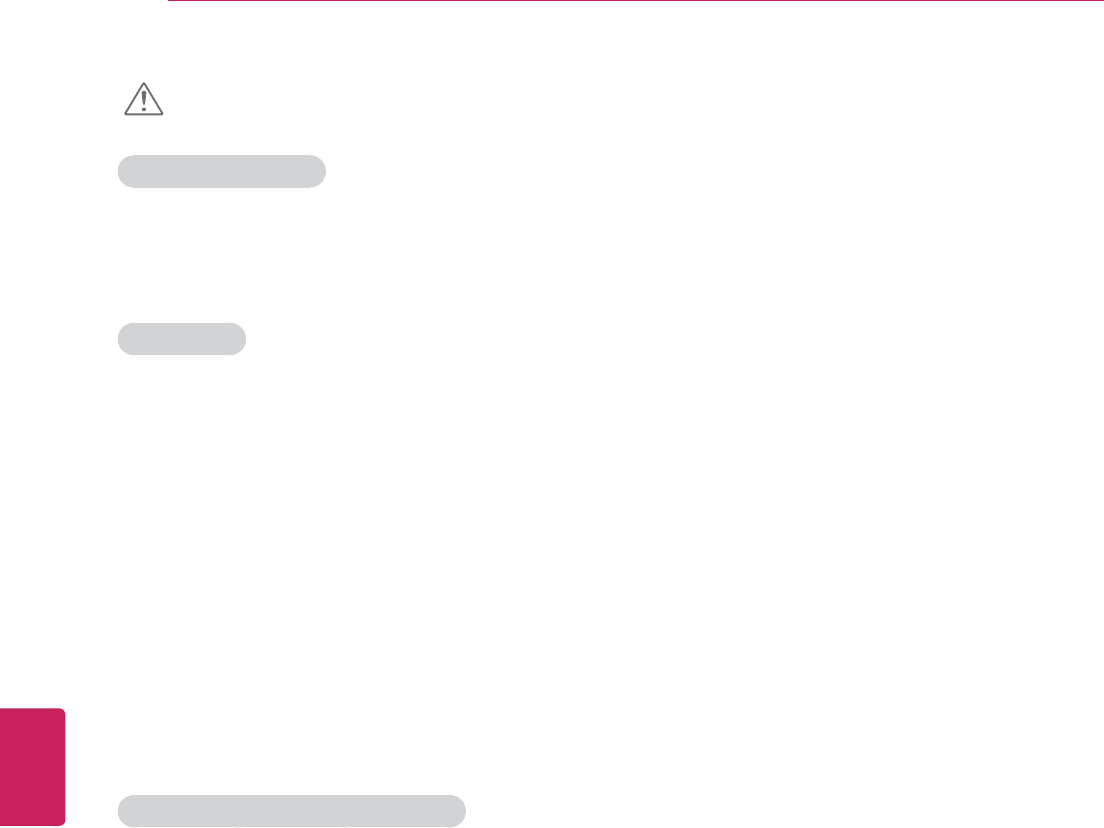Click the caution warning triangle icon
This screenshot has width=1104, height=828.
(x=143, y=100)
